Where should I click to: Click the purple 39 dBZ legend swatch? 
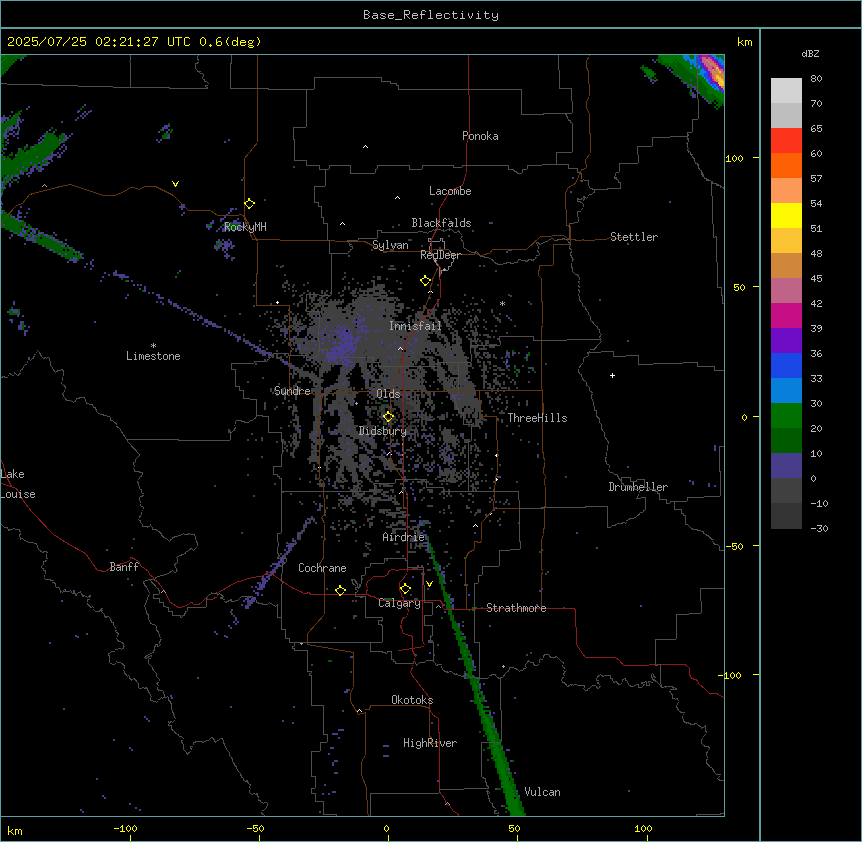coord(786,341)
